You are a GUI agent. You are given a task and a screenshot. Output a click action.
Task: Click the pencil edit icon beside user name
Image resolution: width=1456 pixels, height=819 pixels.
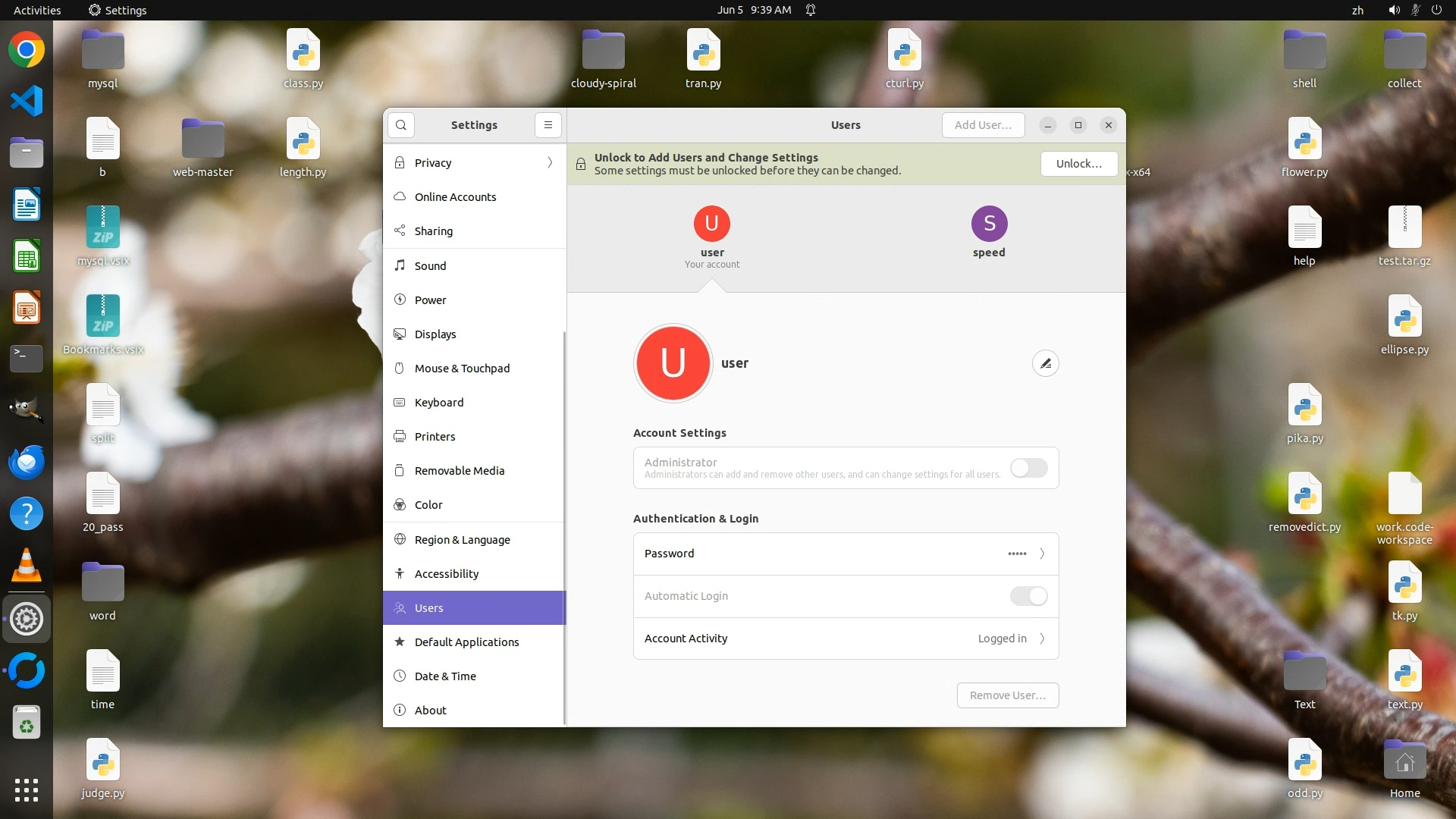pos(1045,364)
